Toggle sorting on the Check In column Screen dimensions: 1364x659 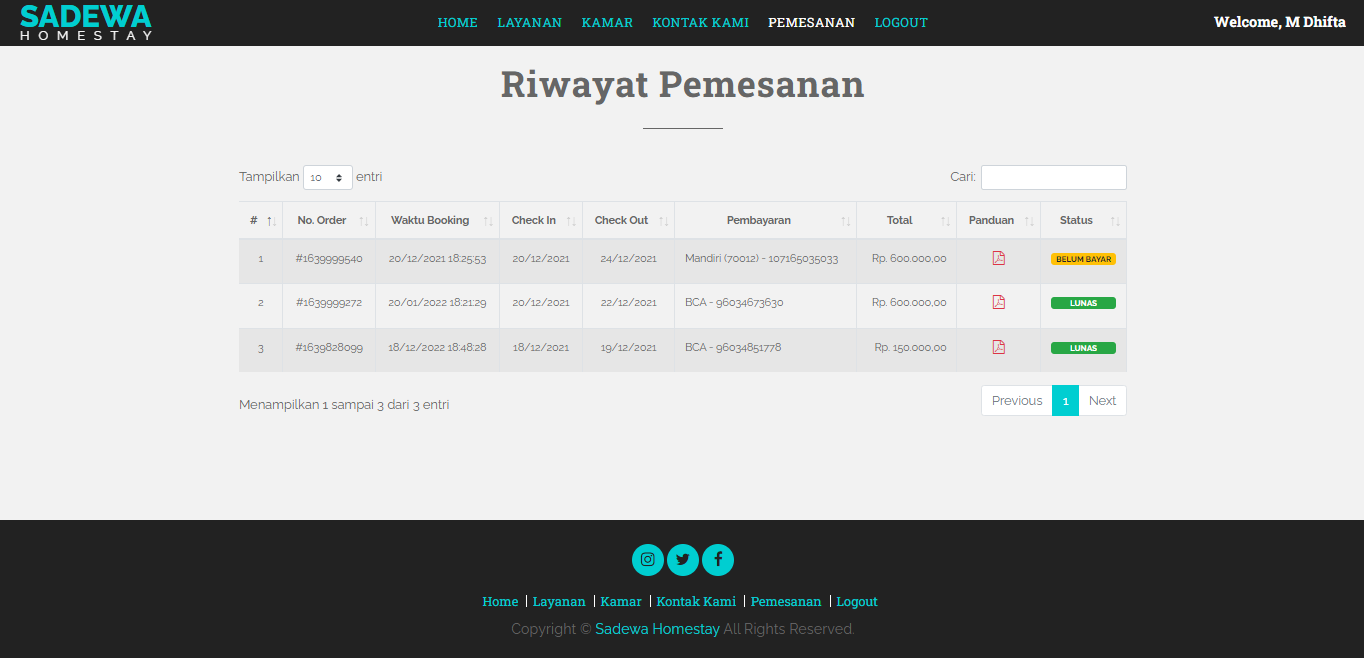point(533,220)
